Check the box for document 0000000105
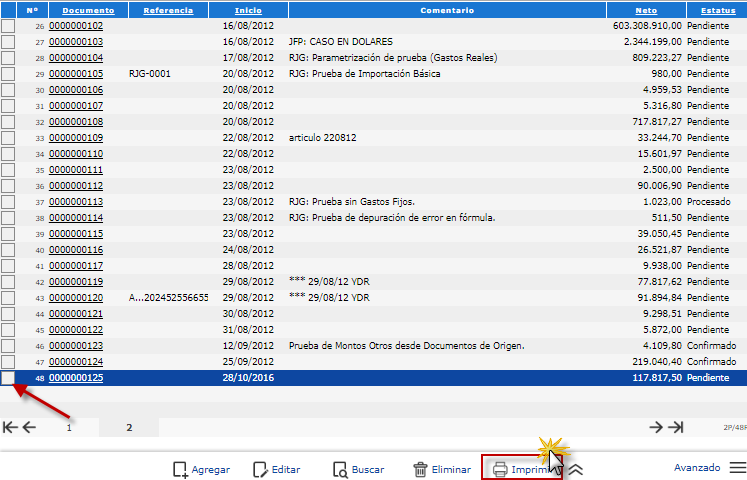 [8, 74]
